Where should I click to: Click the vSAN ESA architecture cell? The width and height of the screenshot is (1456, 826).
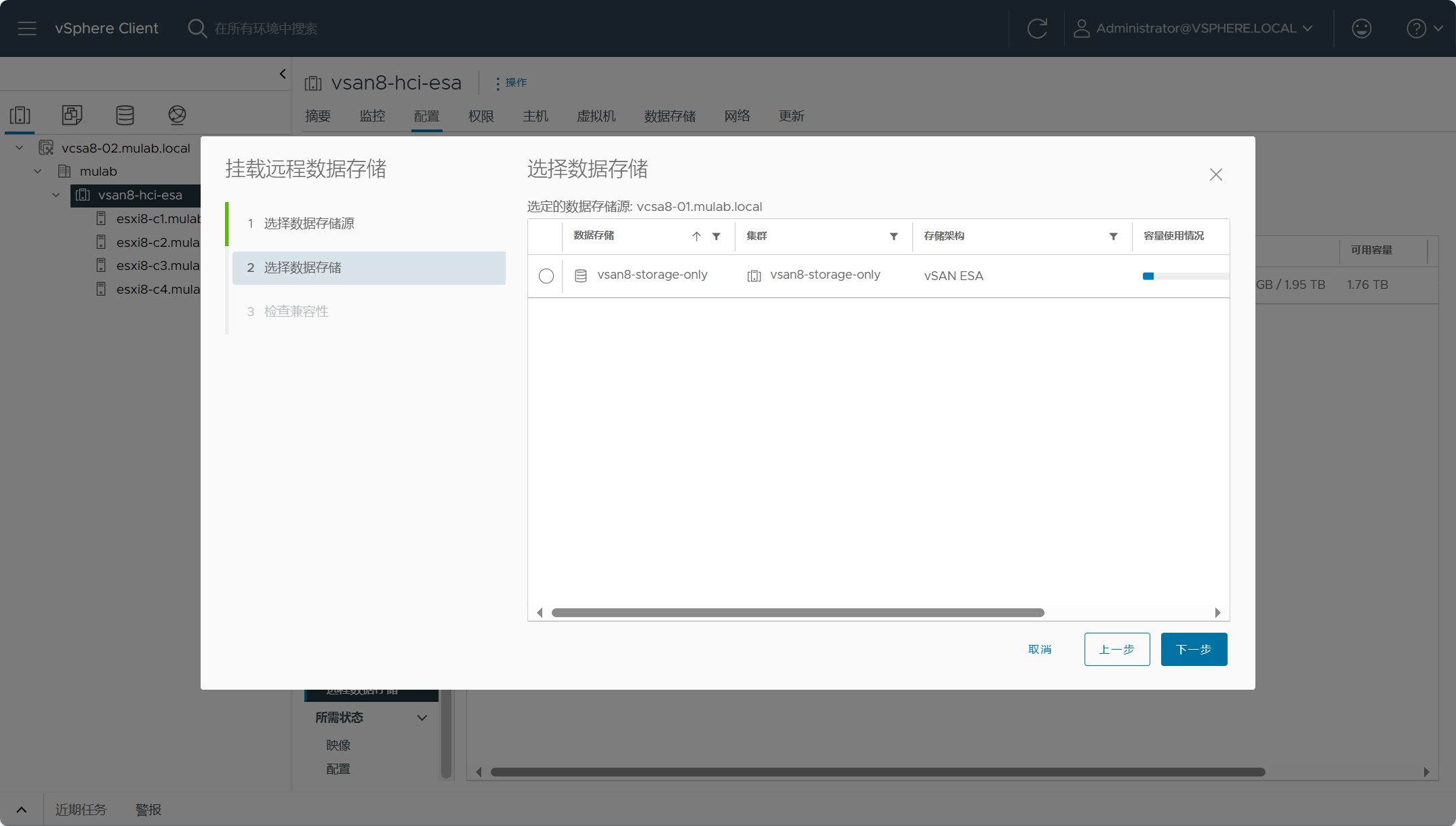pyautogui.click(x=954, y=276)
